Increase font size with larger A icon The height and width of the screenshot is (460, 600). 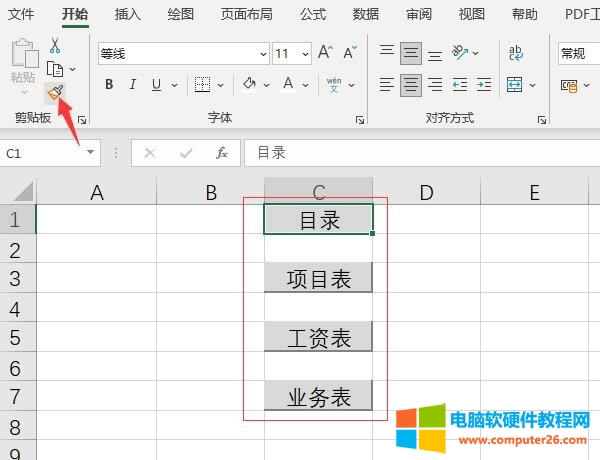tap(325, 53)
